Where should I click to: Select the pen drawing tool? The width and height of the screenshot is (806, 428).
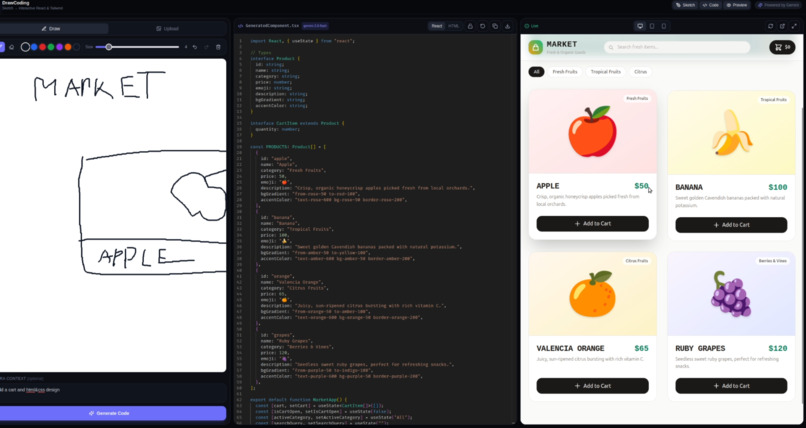pyautogui.click(x=2, y=47)
